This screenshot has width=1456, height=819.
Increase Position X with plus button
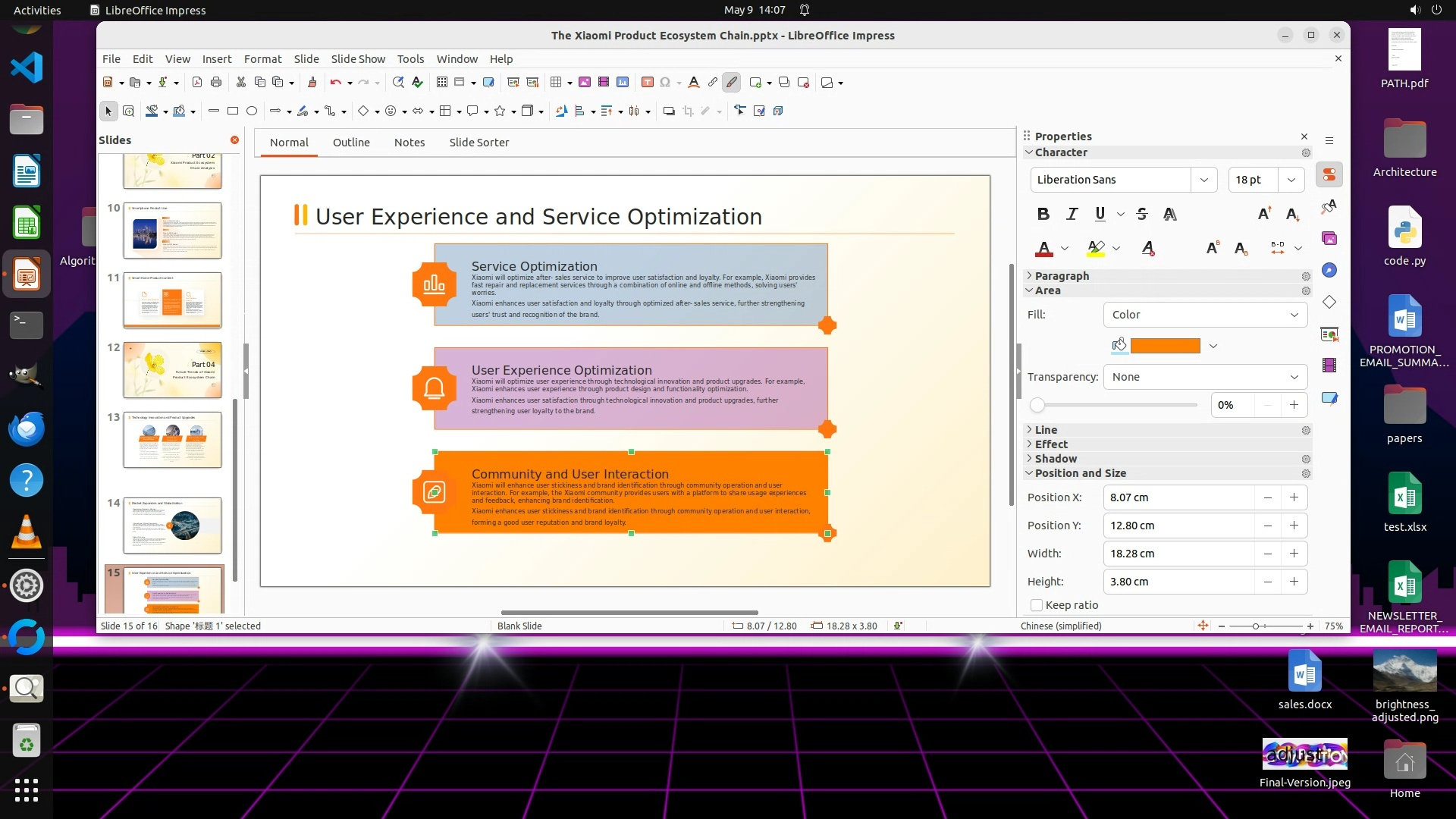pos(1294,497)
